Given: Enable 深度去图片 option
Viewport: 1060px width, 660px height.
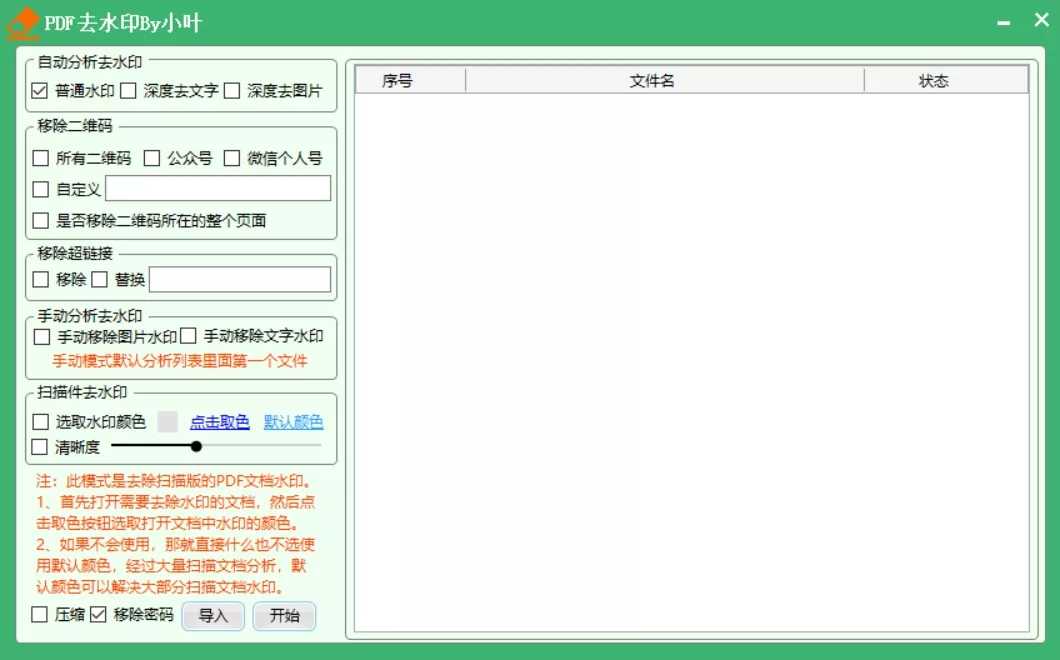Looking at the screenshot, I should coord(232,91).
